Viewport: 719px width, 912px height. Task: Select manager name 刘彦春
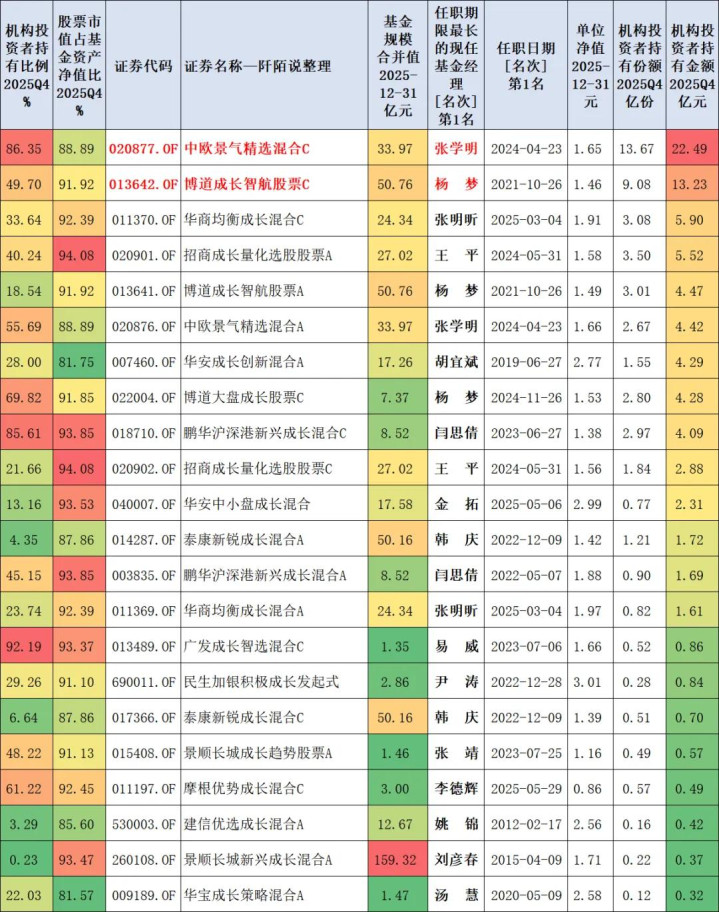(x=456, y=860)
